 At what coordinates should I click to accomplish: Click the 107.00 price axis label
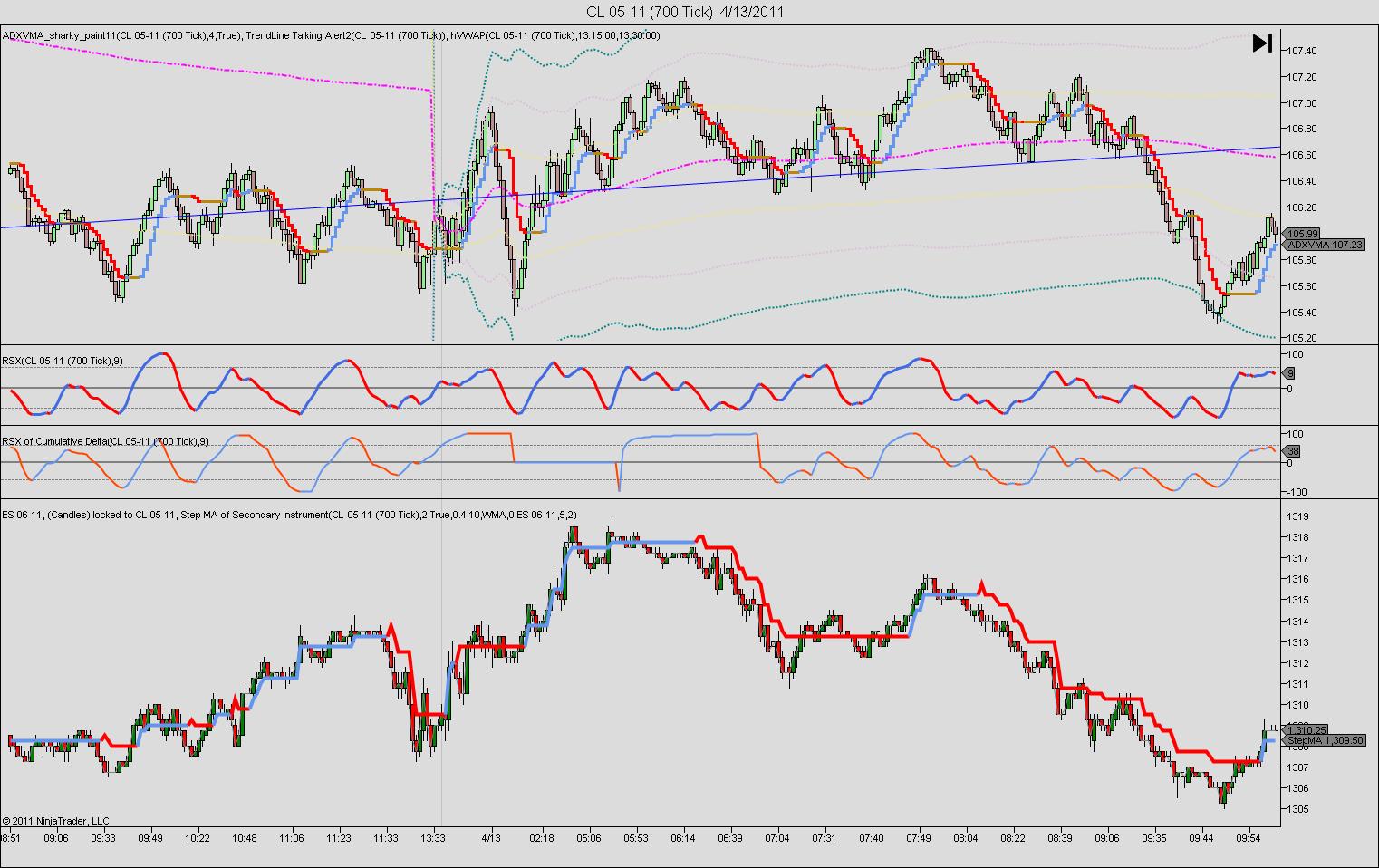tap(1302, 102)
